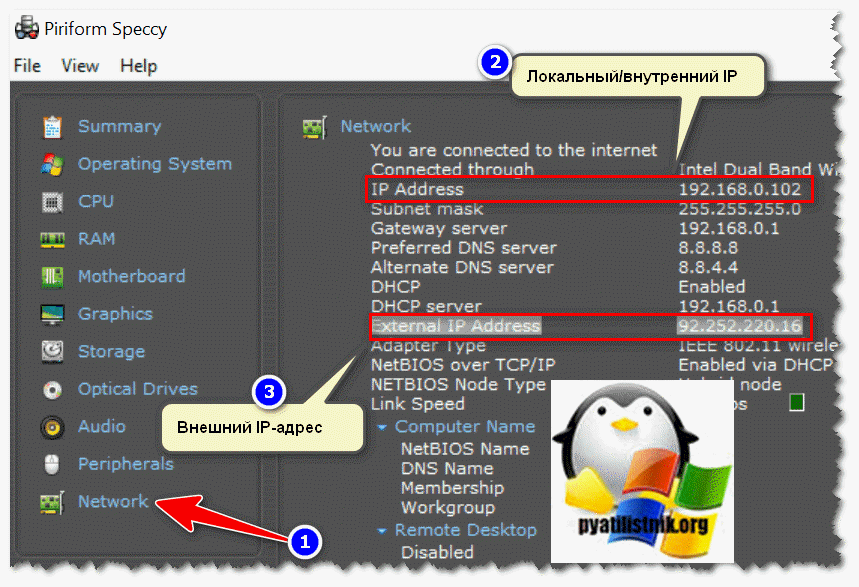Collapse the Computer Name section

pos(383,427)
